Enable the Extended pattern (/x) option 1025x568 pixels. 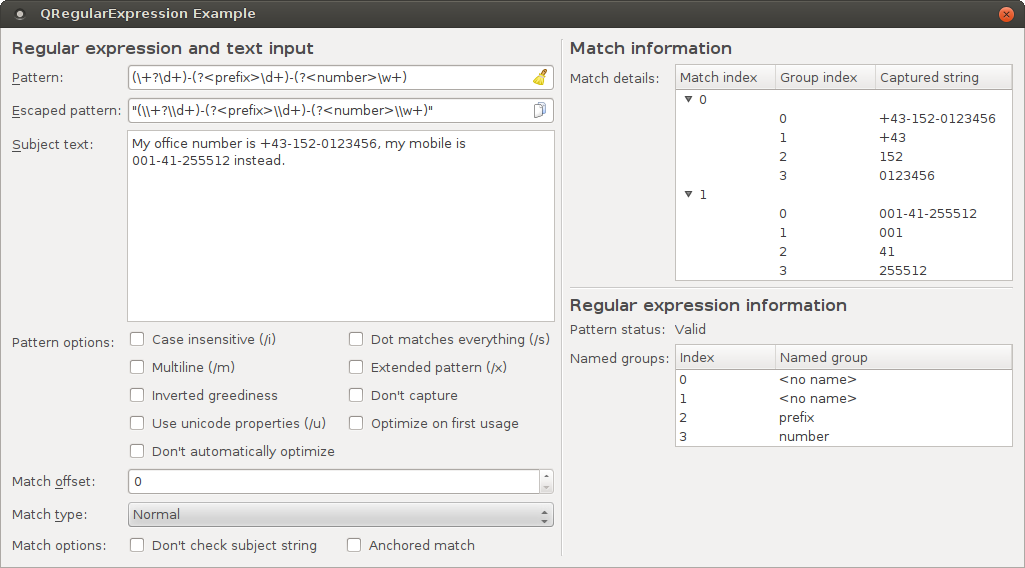pyautogui.click(x=356, y=368)
